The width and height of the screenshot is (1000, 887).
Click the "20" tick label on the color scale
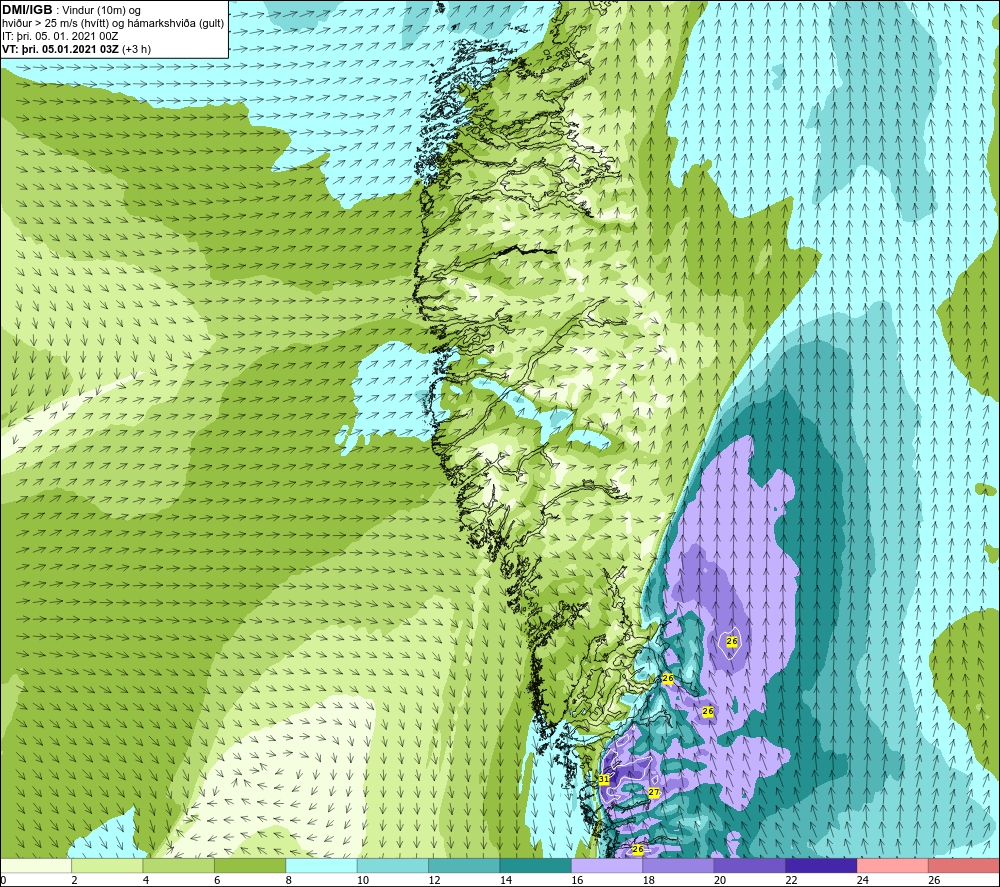pos(720,880)
